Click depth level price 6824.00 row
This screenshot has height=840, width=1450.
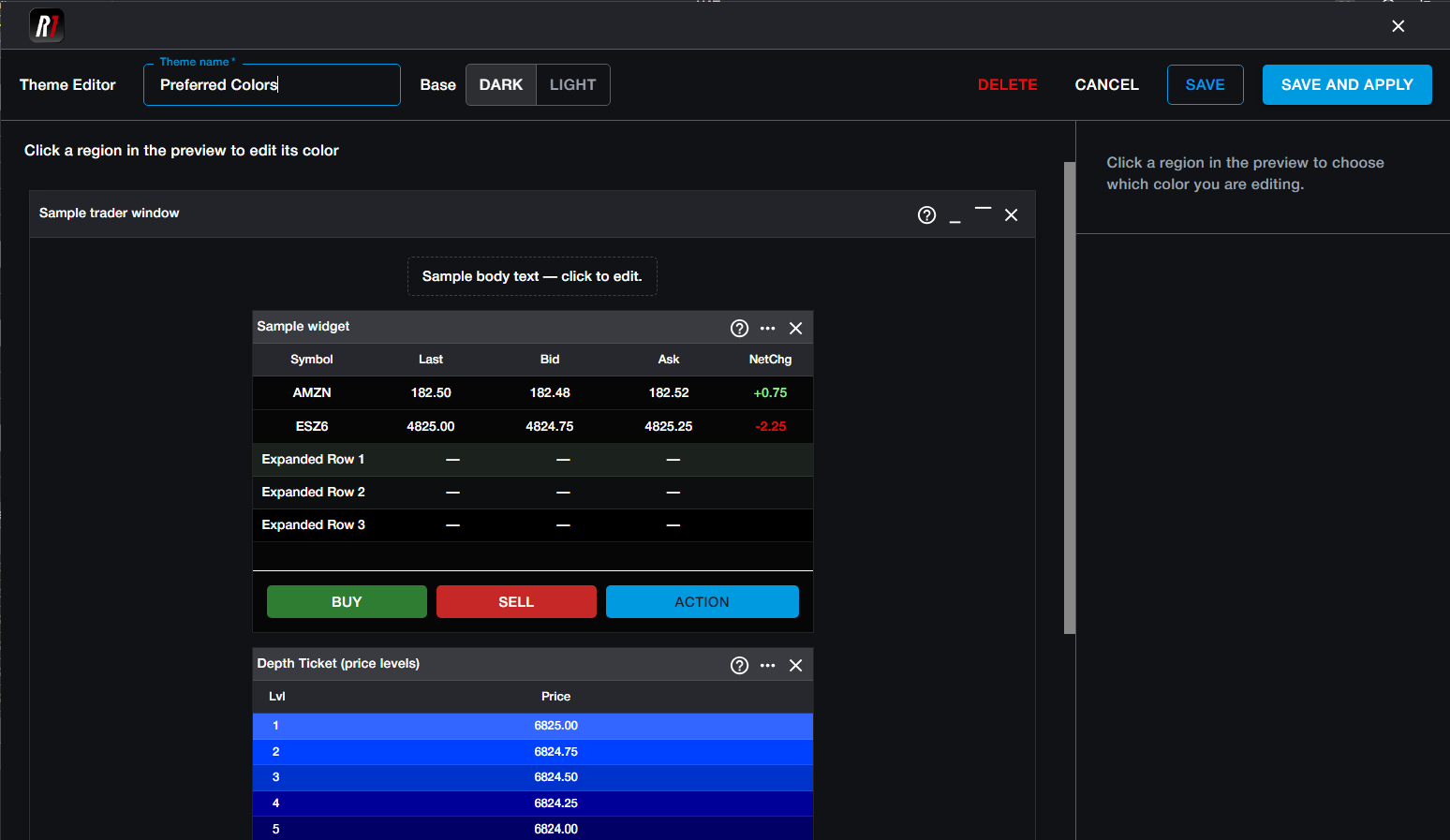(x=533, y=829)
